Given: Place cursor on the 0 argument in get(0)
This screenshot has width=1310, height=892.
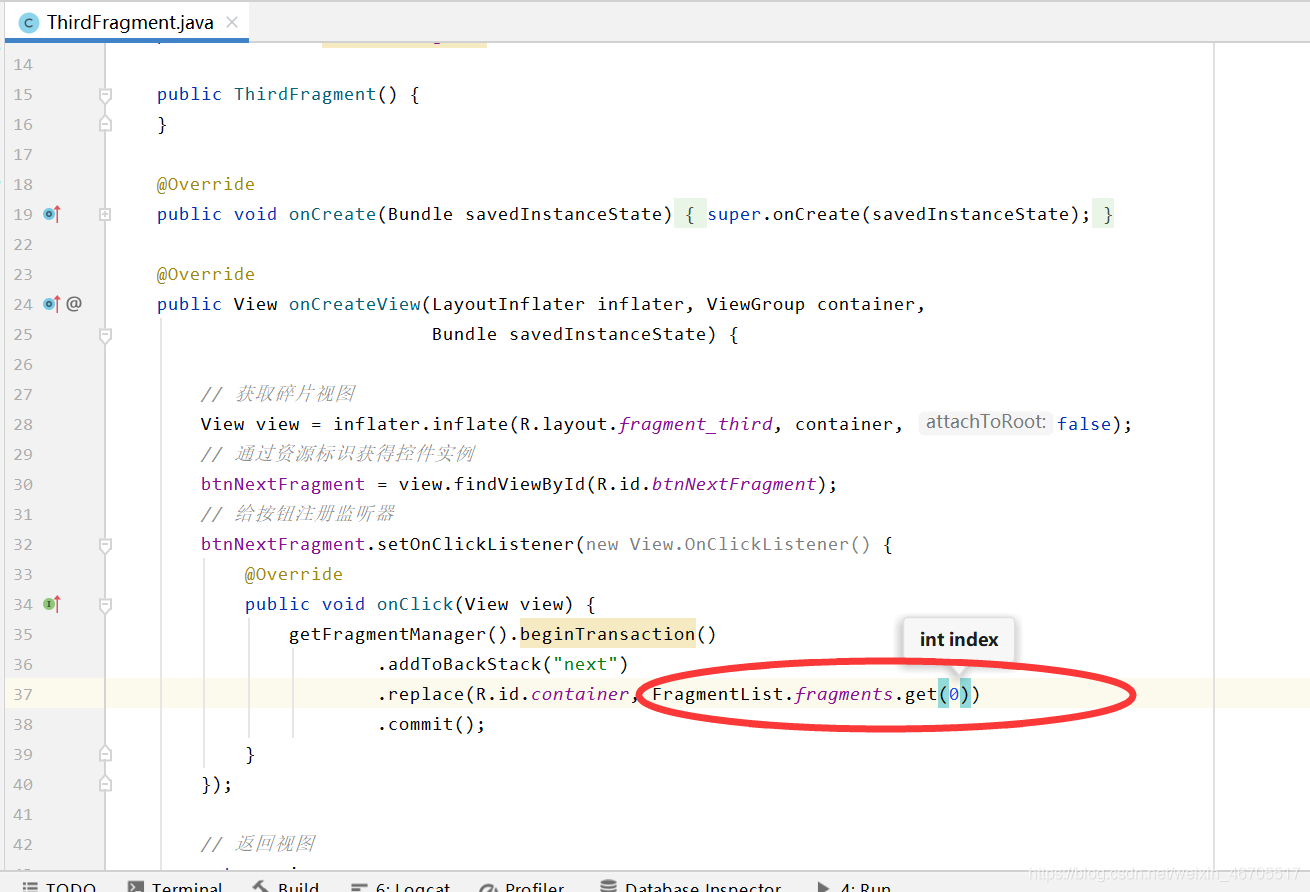Looking at the screenshot, I should click(954, 694).
